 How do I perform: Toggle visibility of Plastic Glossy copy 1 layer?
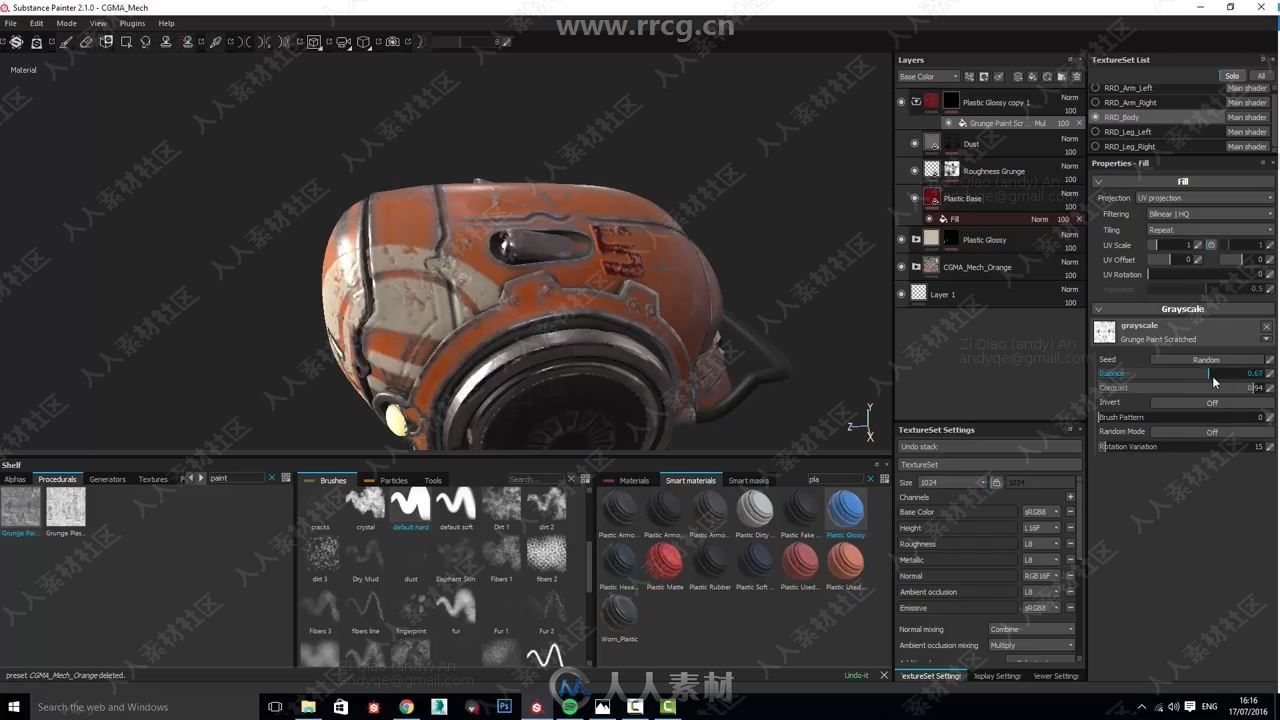coord(901,102)
